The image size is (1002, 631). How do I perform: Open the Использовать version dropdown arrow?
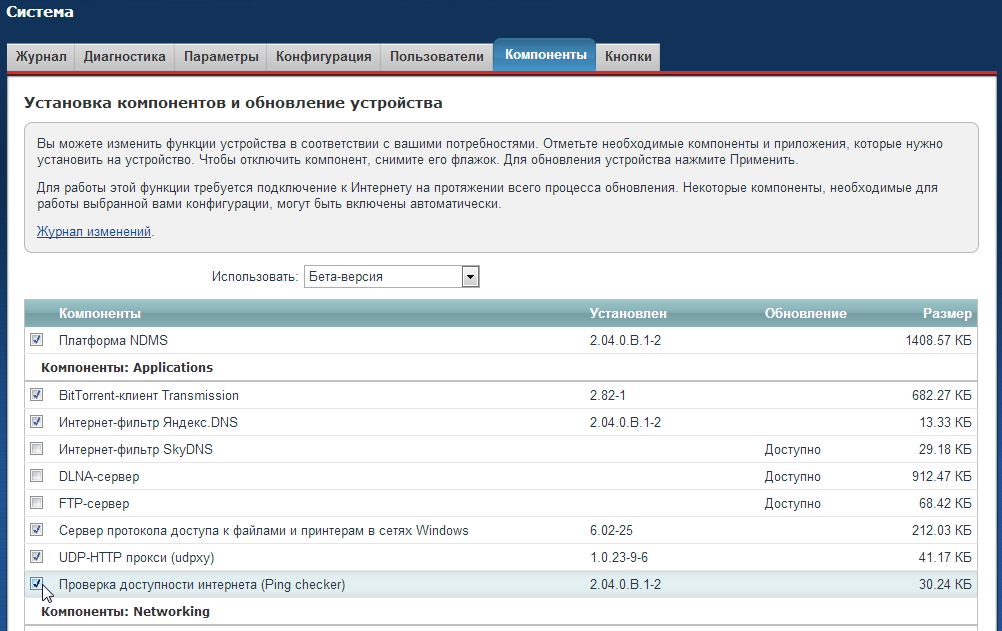(x=470, y=277)
